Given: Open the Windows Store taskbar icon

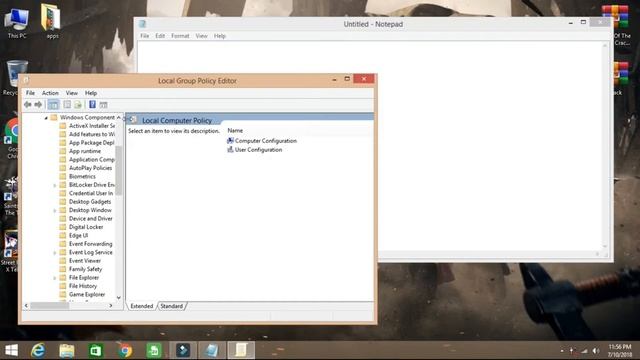Looking at the screenshot, I should [x=96, y=350].
